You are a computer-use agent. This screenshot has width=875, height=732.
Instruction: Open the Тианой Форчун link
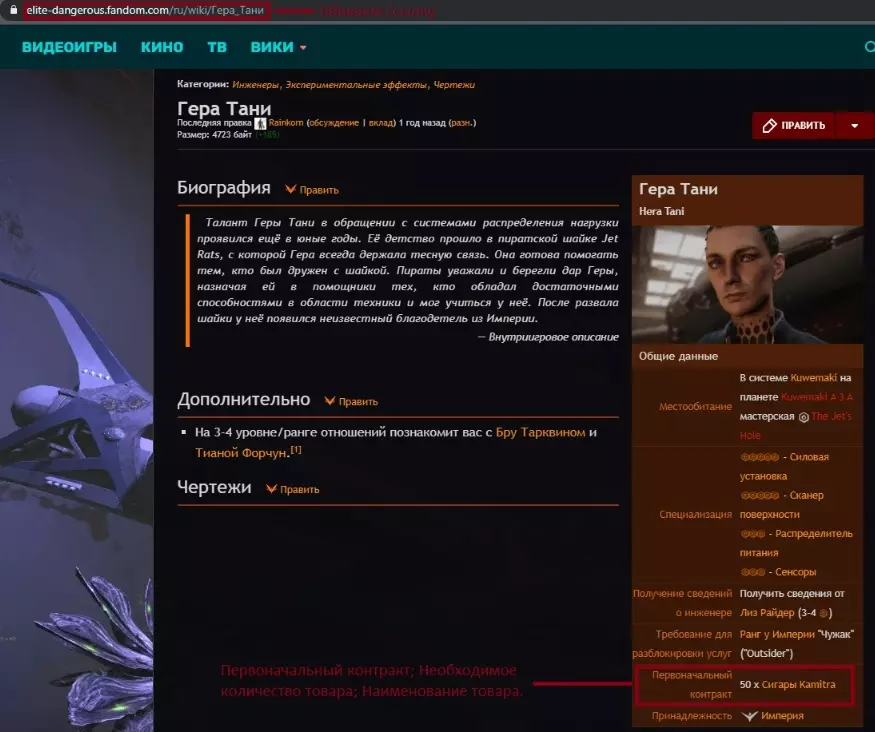coord(241,453)
